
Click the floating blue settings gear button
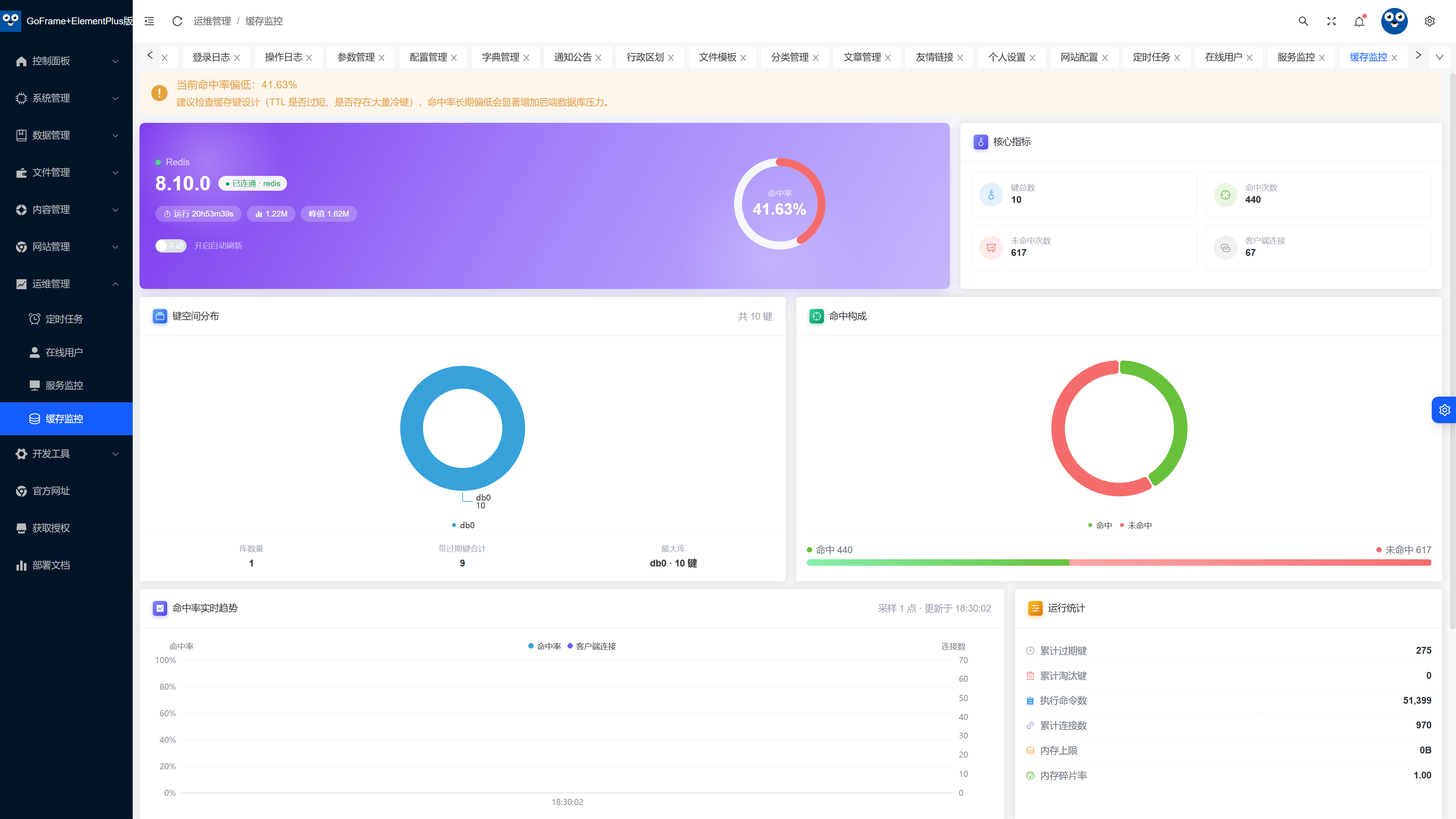pyautogui.click(x=1444, y=410)
